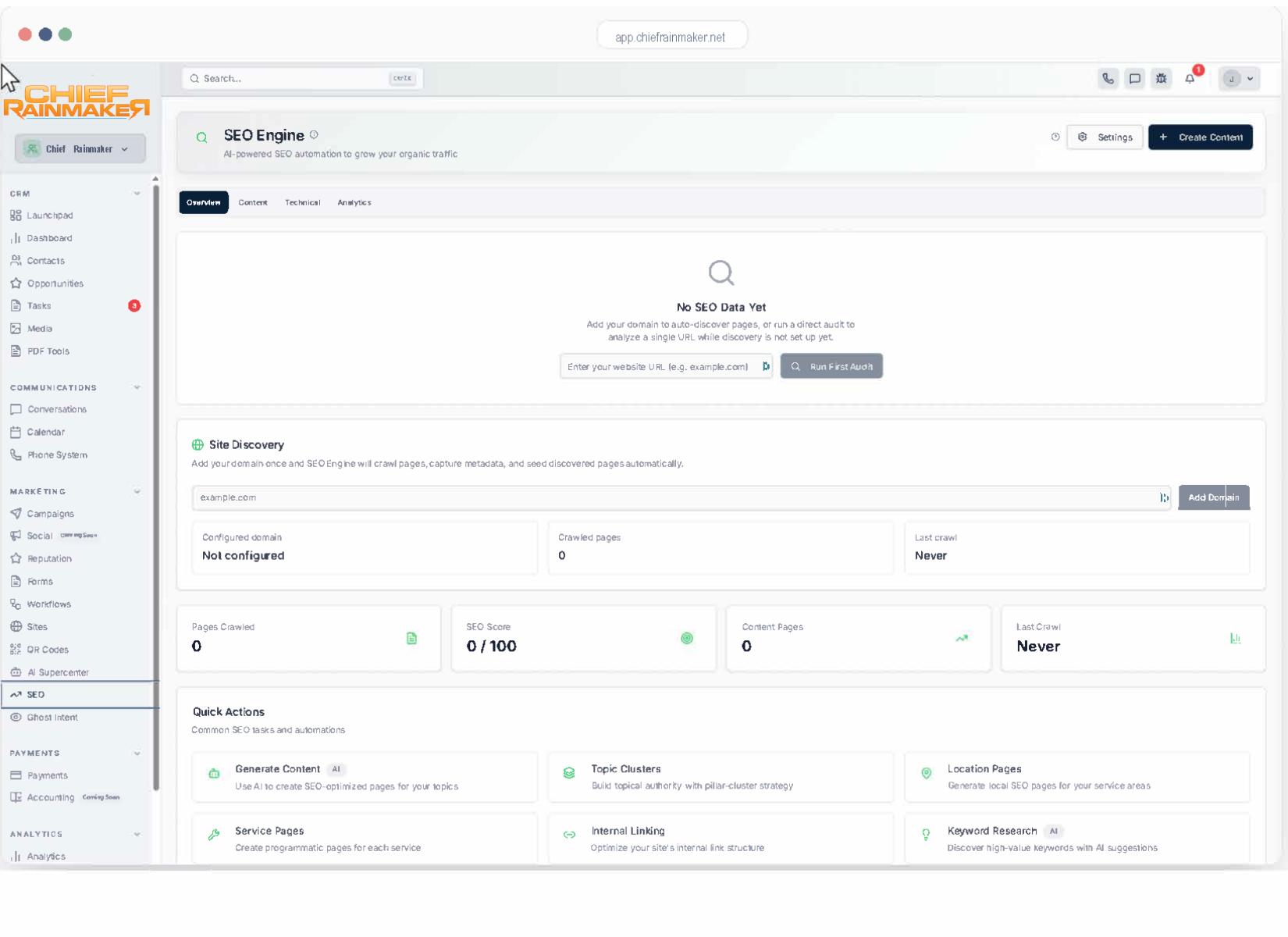Click the Settings button

pyautogui.click(x=1105, y=137)
